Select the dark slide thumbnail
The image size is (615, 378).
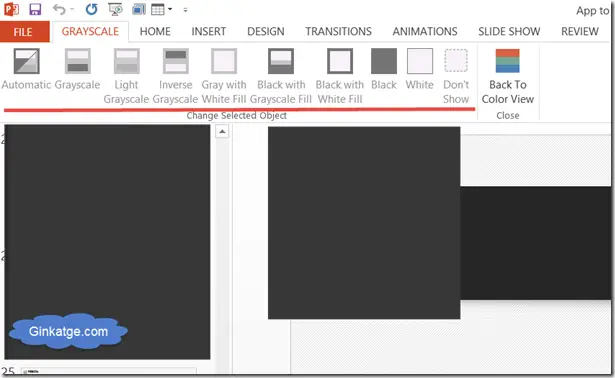(x=107, y=242)
